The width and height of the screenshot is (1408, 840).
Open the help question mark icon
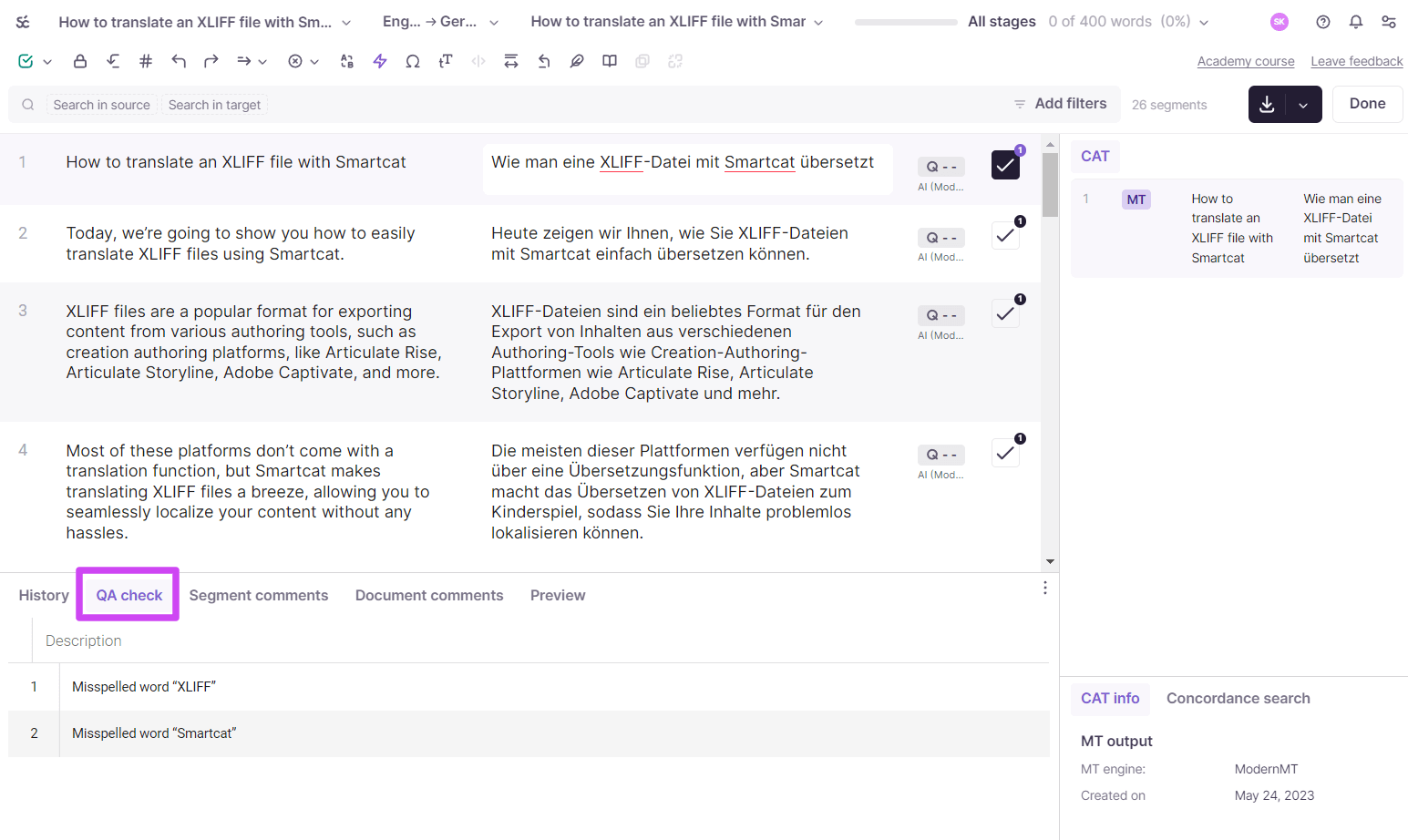[1323, 22]
